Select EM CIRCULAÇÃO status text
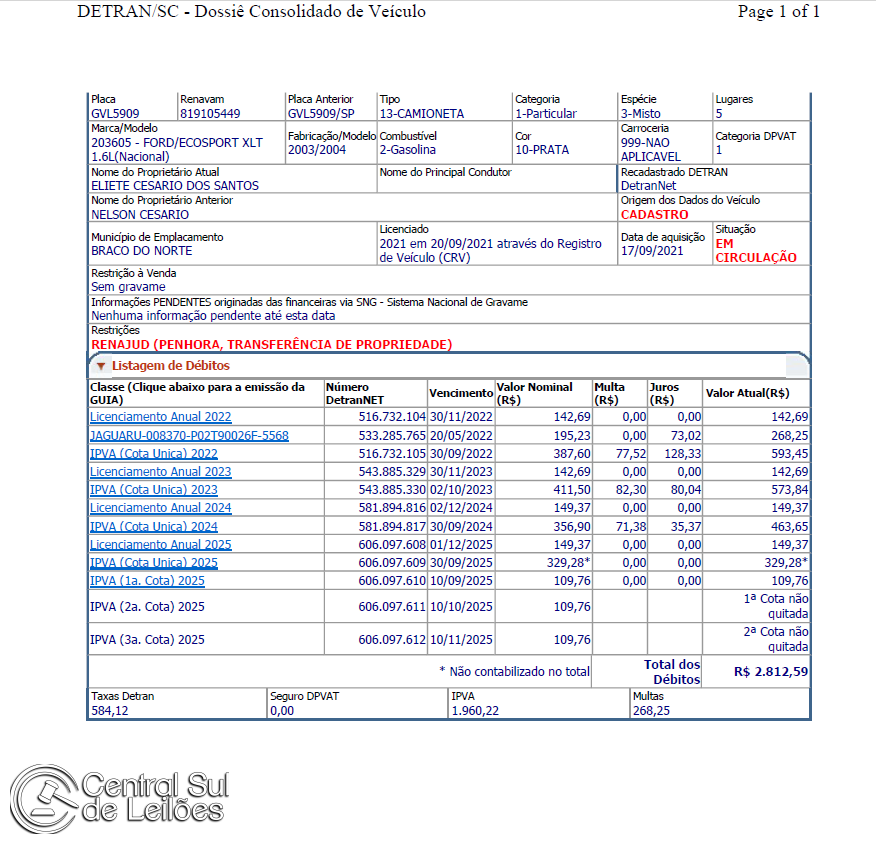 756,250
